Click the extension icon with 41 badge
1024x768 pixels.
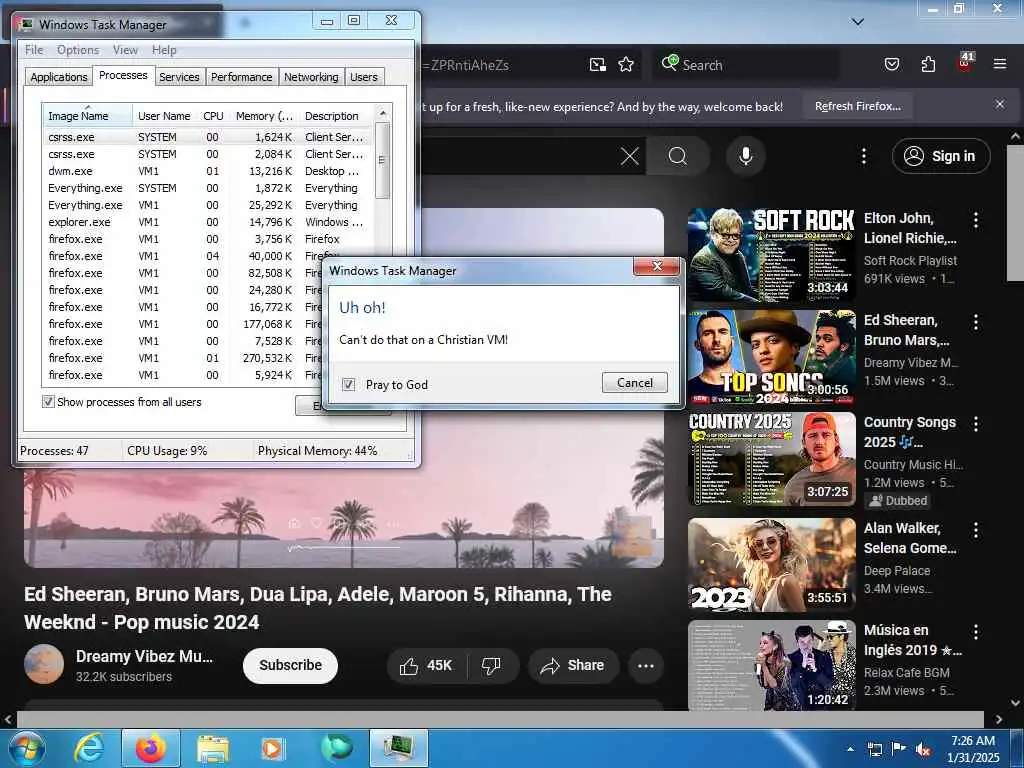click(965, 63)
